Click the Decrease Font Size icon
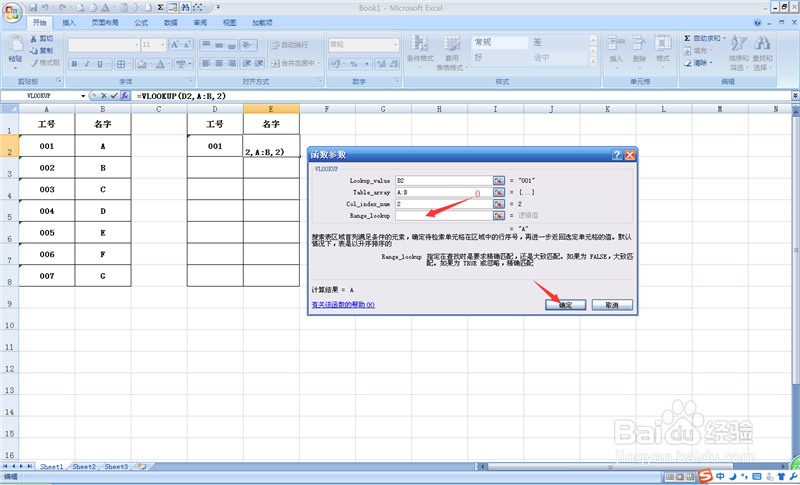Viewport: 800px width, 485px height. click(x=187, y=45)
